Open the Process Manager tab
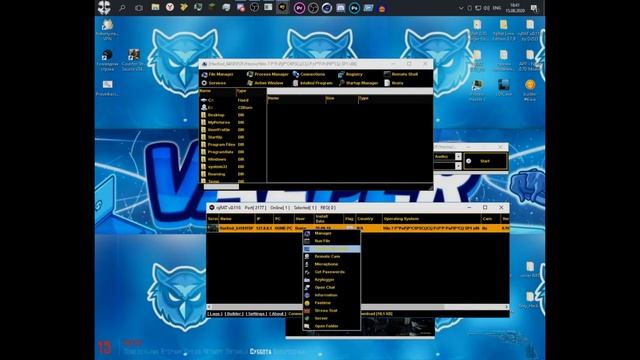The width and height of the screenshot is (640, 360). pyautogui.click(x=268, y=74)
